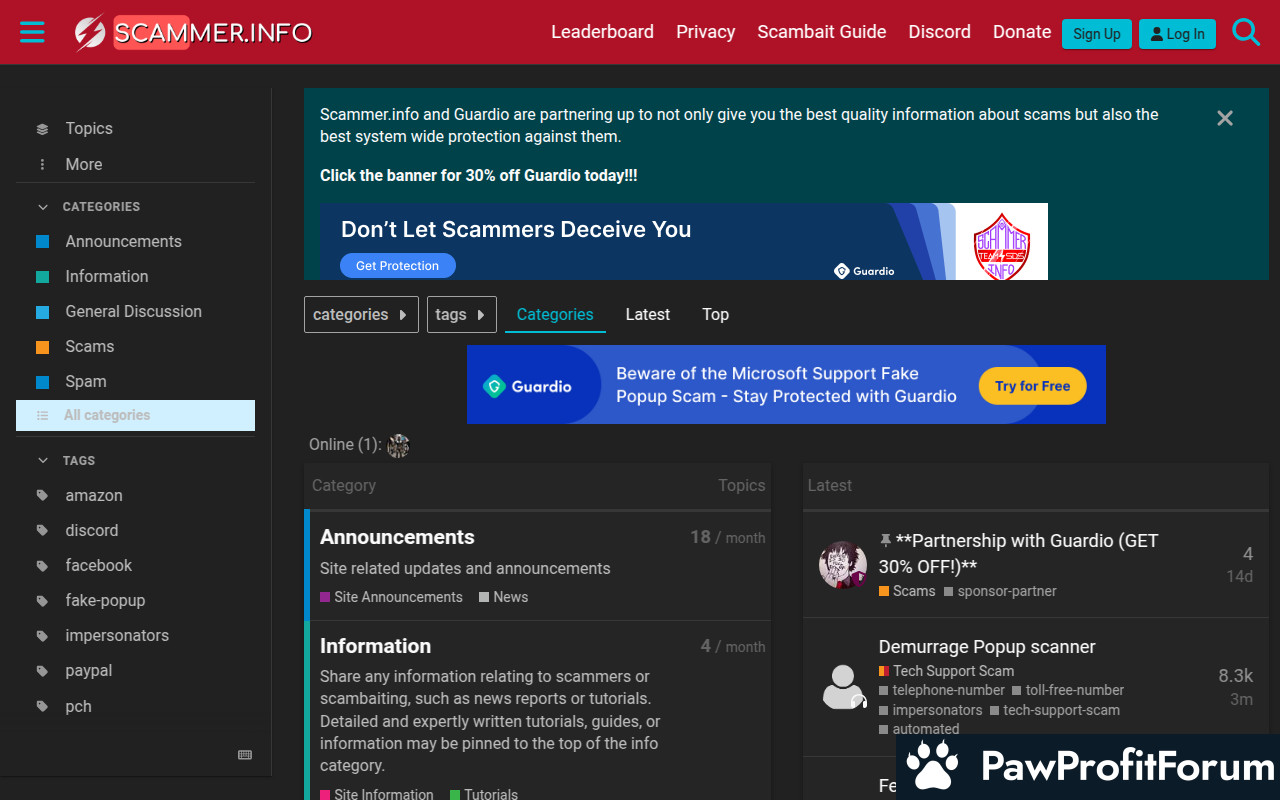Open the Scambait Guide link
Screen dimensions: 1280x800
coord(821,32)
